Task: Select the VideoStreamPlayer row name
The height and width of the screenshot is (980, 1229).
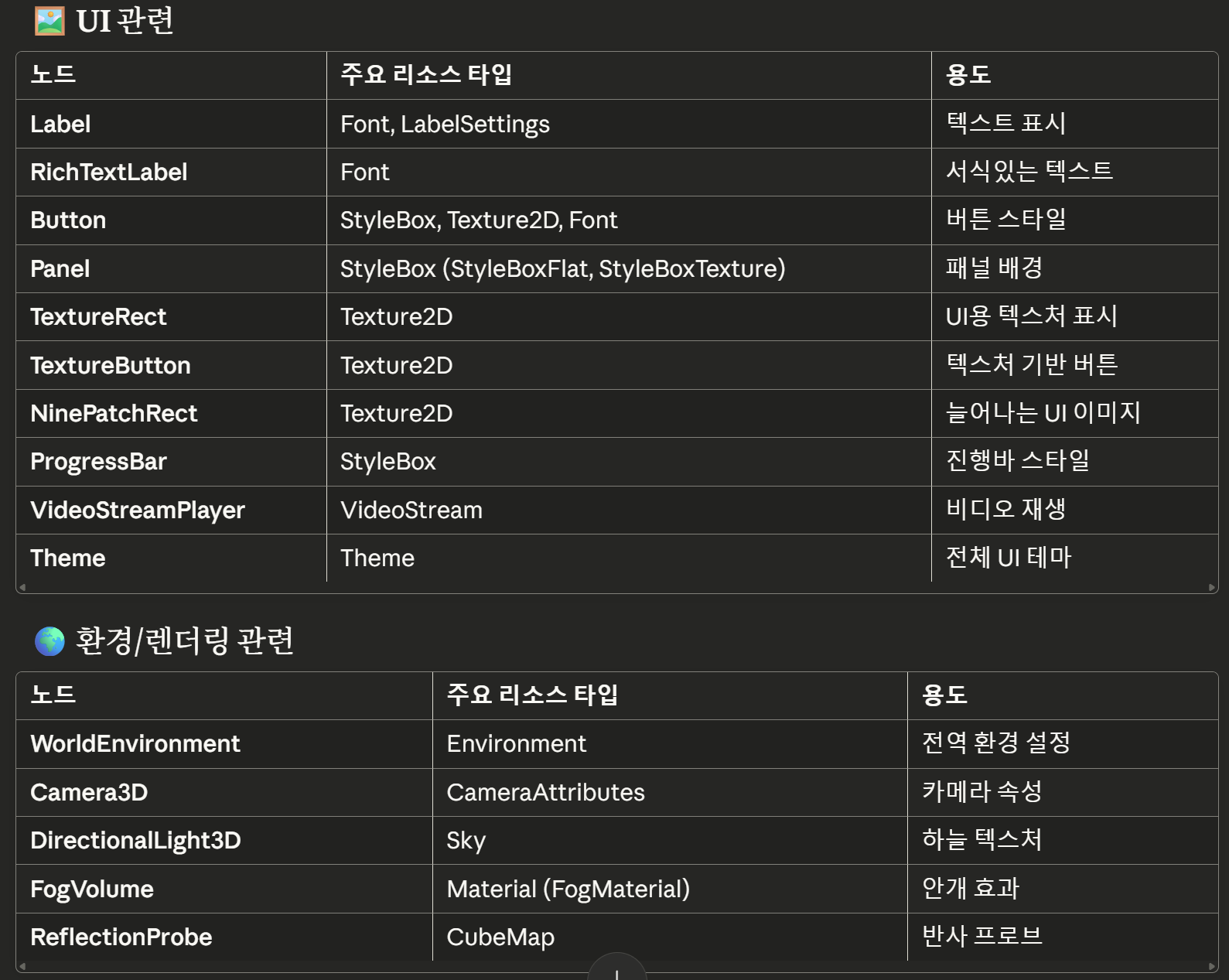Action: (x=137, y=510)
